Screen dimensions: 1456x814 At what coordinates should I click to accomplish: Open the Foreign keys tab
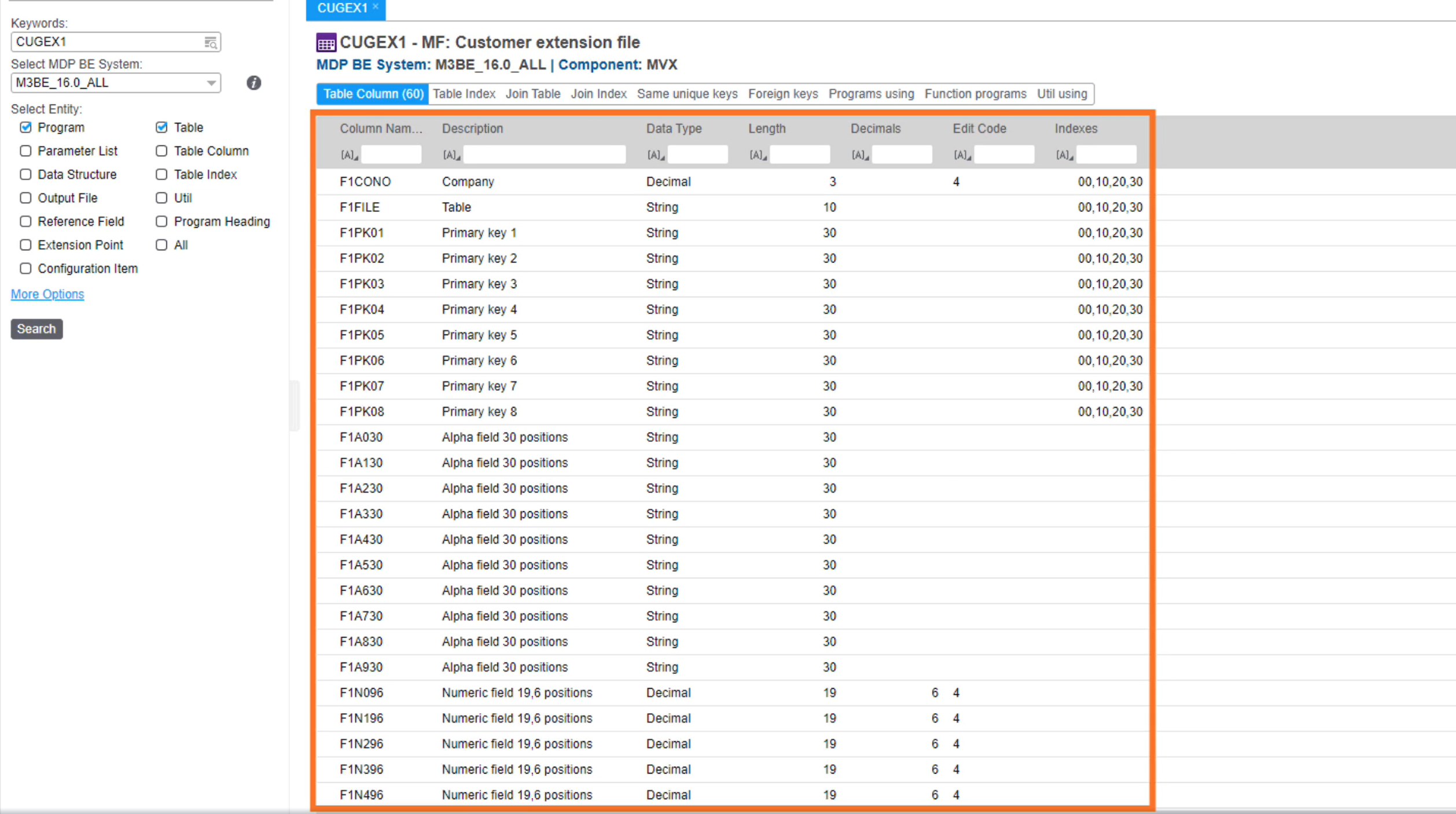click(x=783, y=94)
